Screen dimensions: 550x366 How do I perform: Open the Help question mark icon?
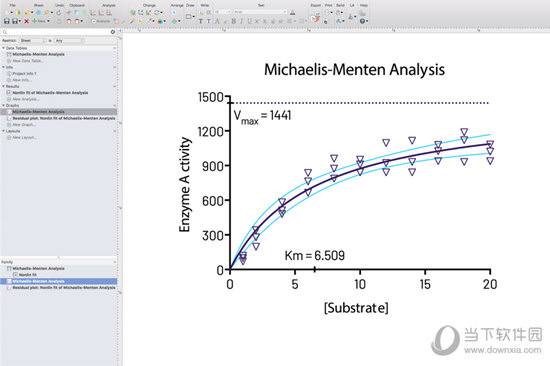tap(363, 21)
